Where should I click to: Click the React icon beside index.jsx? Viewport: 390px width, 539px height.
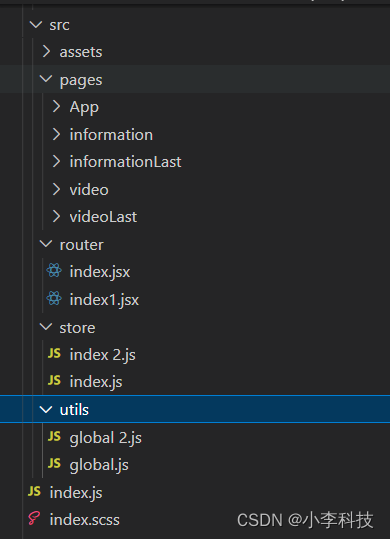click(54, 271)
